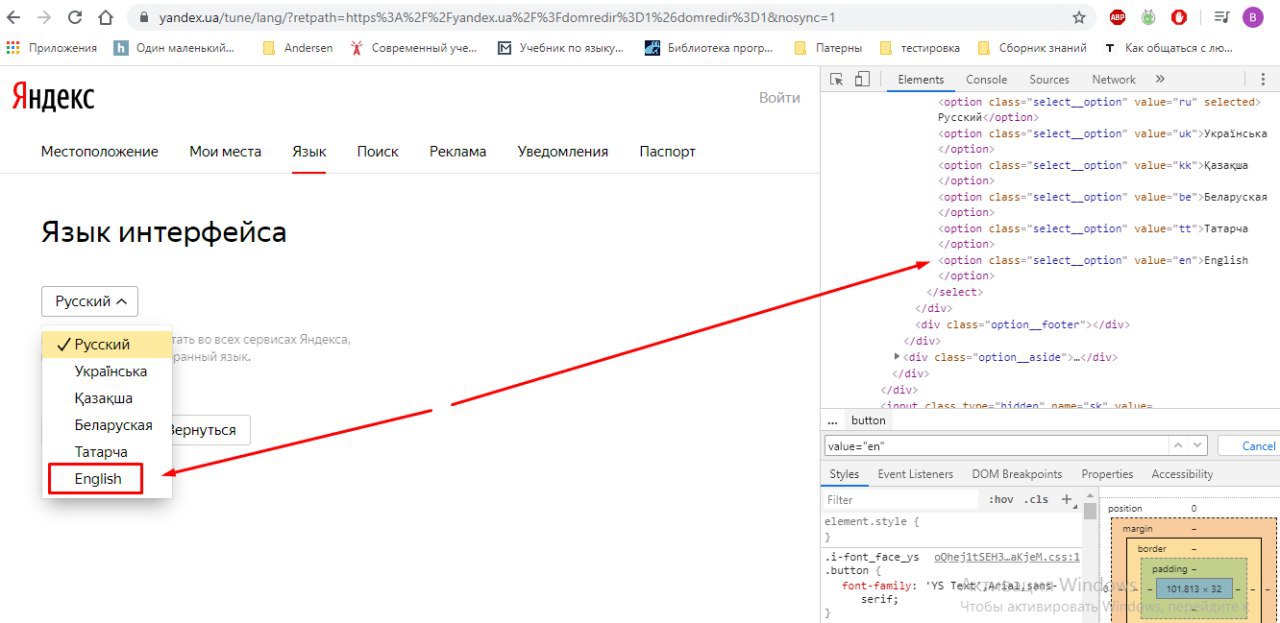Switch to the DevTools Network tab
The height and width of the screenshot is (623, 1280).
[x=1113, y=79]
